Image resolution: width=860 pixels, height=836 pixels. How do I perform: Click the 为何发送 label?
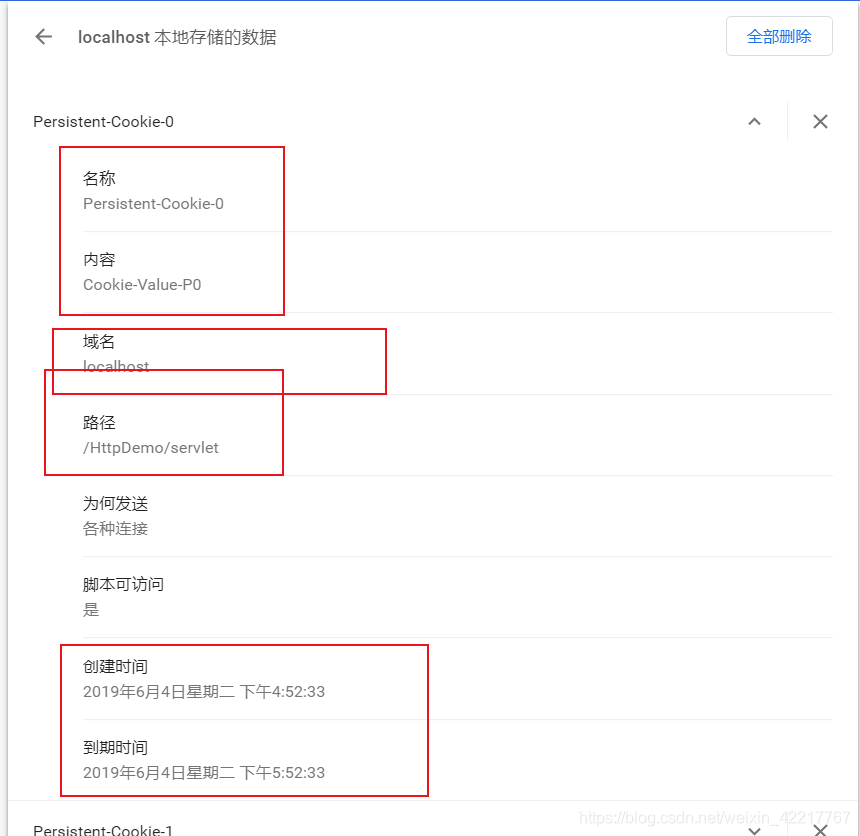(x=115, y=504)
